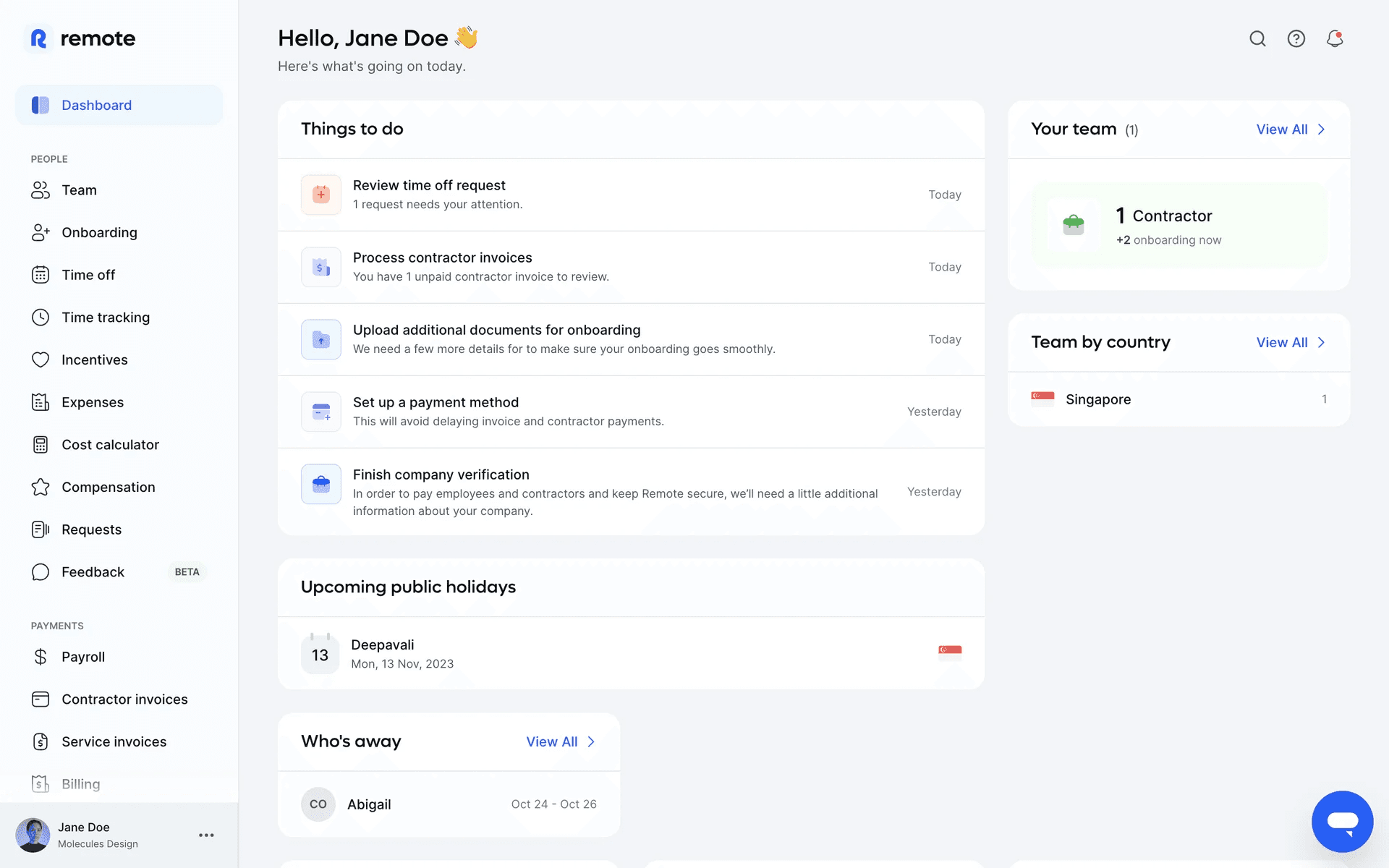
Task: Open Finish company verification task
Action: pos(441,475)
